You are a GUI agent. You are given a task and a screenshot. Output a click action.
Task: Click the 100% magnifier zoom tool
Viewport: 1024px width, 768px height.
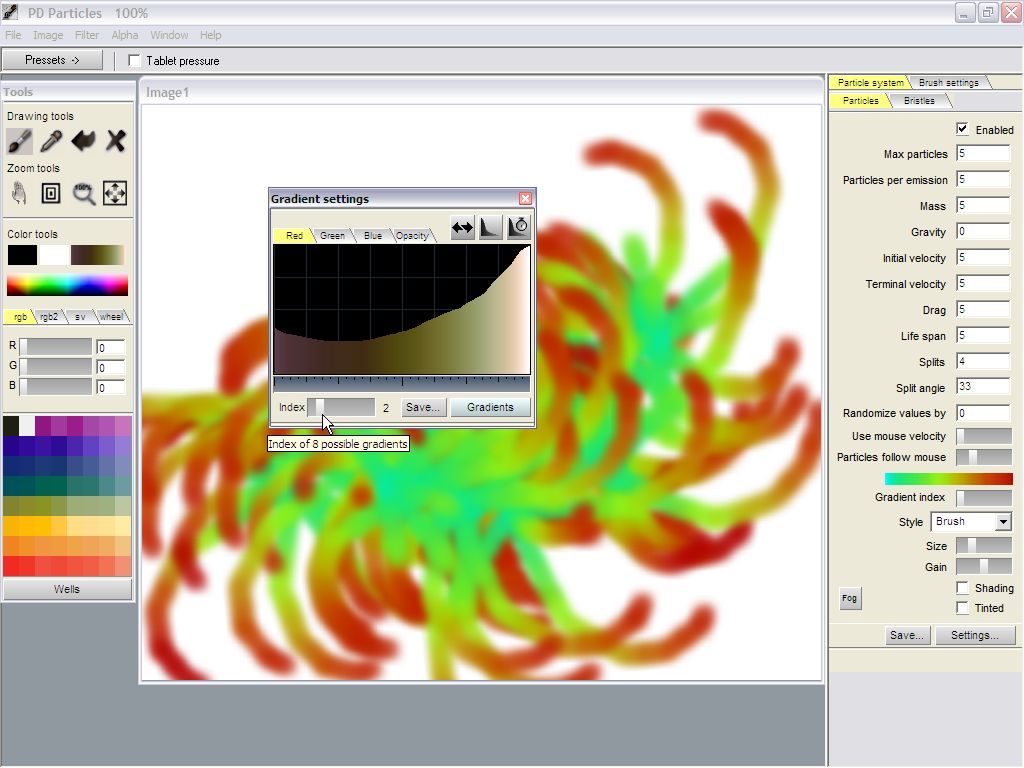(83, 193)
